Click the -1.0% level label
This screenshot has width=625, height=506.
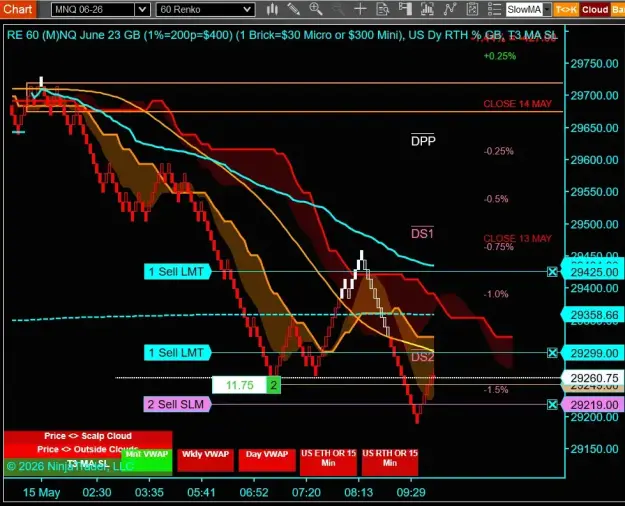(496, 294)
